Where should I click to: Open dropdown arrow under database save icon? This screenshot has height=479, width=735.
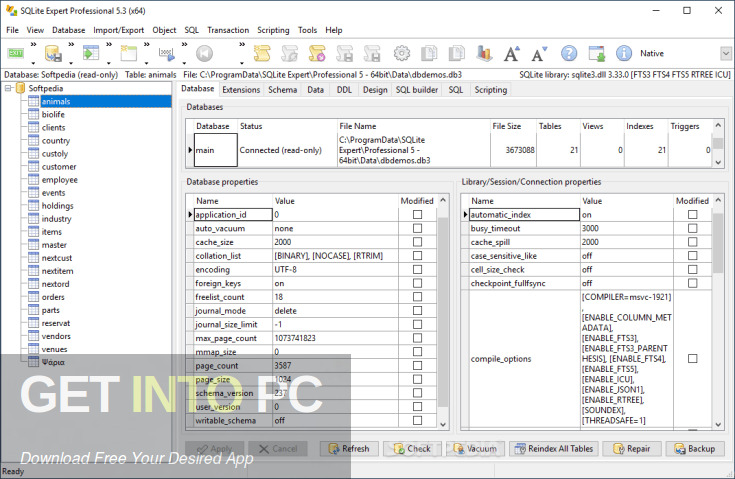(x=71, y=63)
